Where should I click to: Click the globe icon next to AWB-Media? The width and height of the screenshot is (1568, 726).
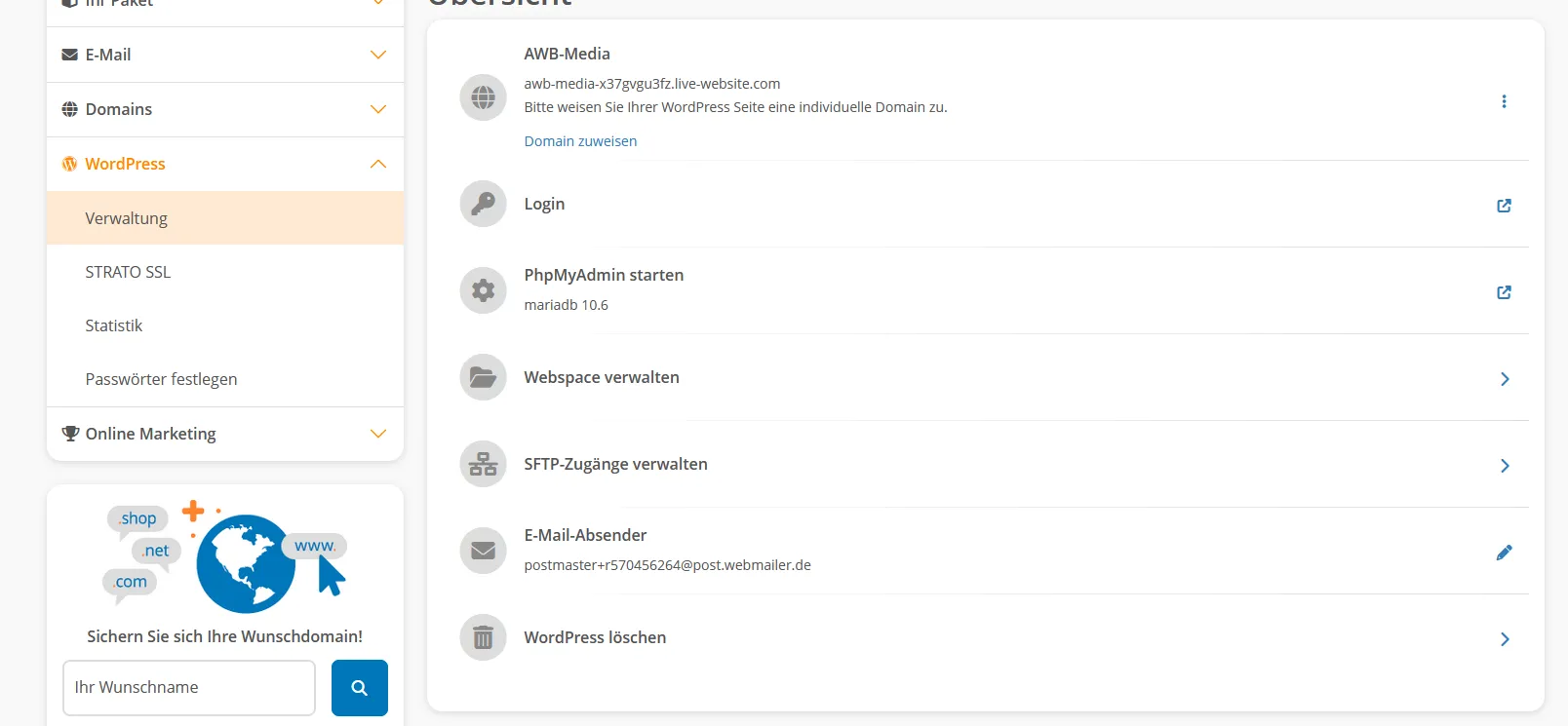click(x=484, y=97)
